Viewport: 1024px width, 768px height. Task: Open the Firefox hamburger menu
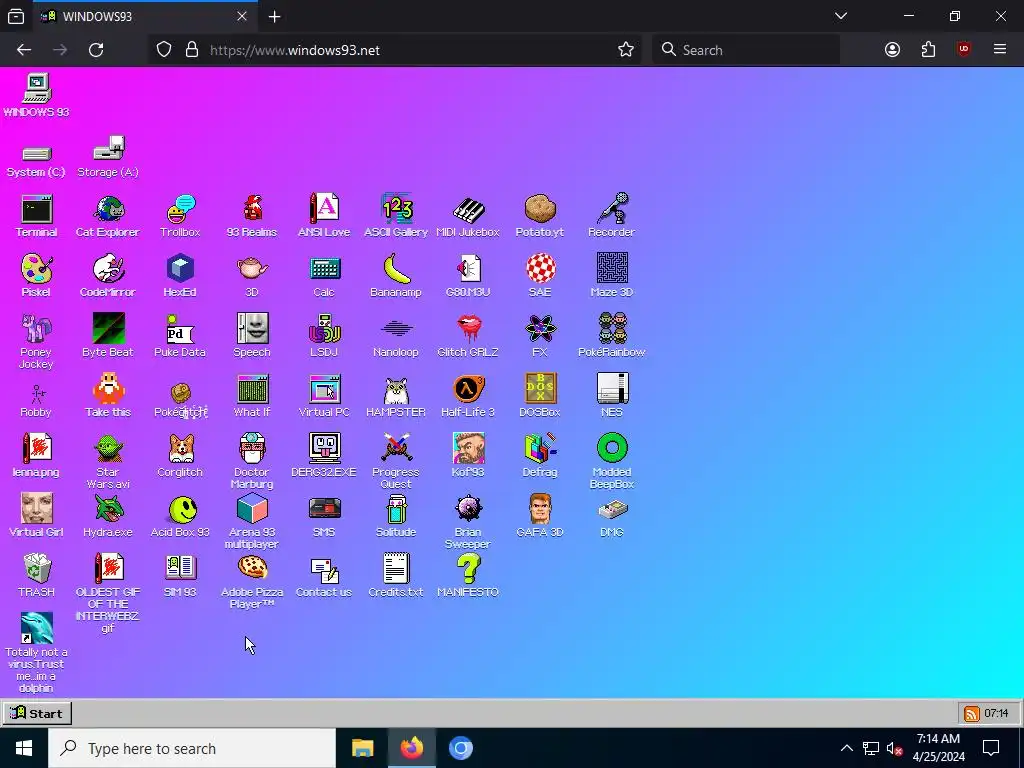999,50
